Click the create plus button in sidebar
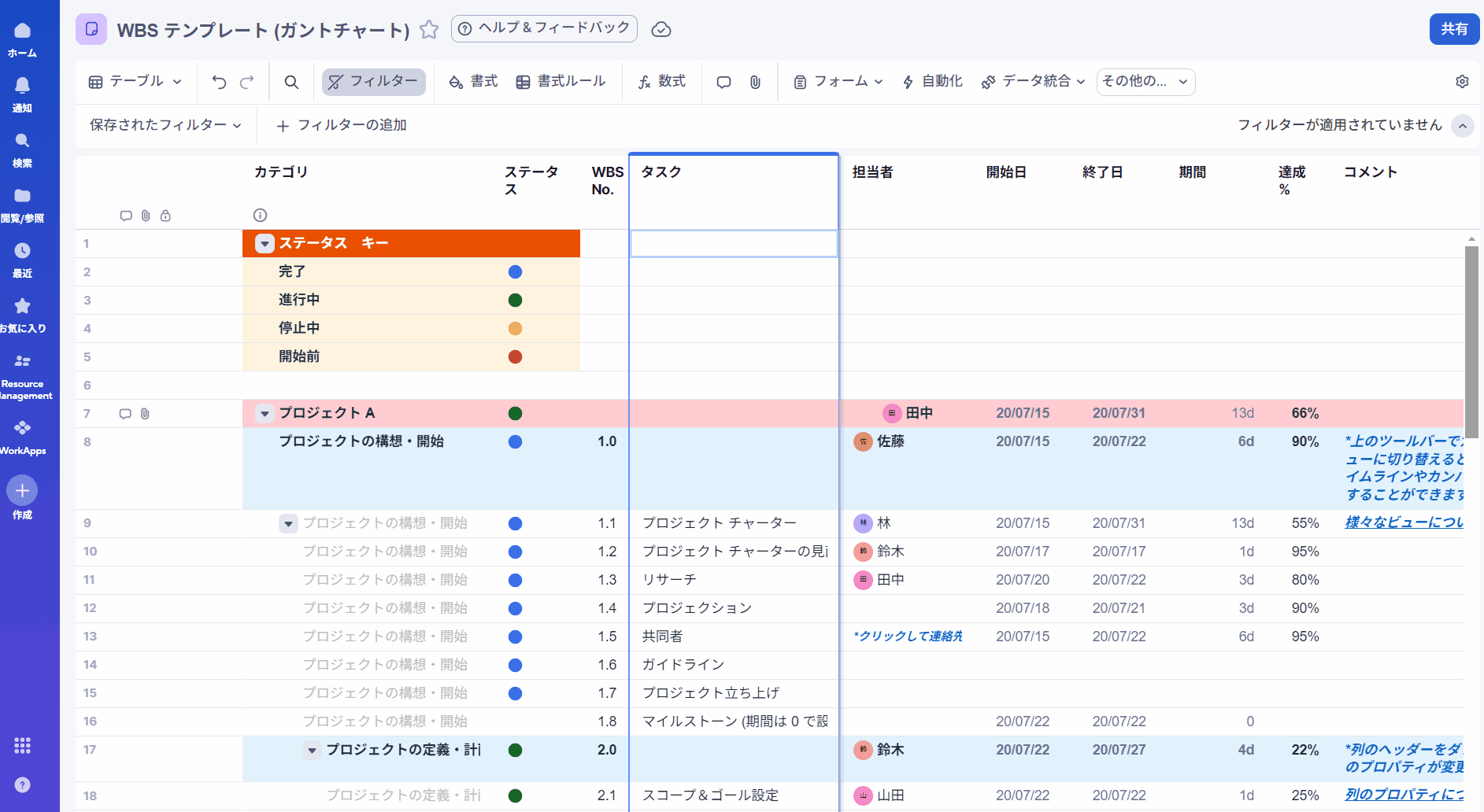This screenshot has width=1484, height=812. [x=22, y=490]
